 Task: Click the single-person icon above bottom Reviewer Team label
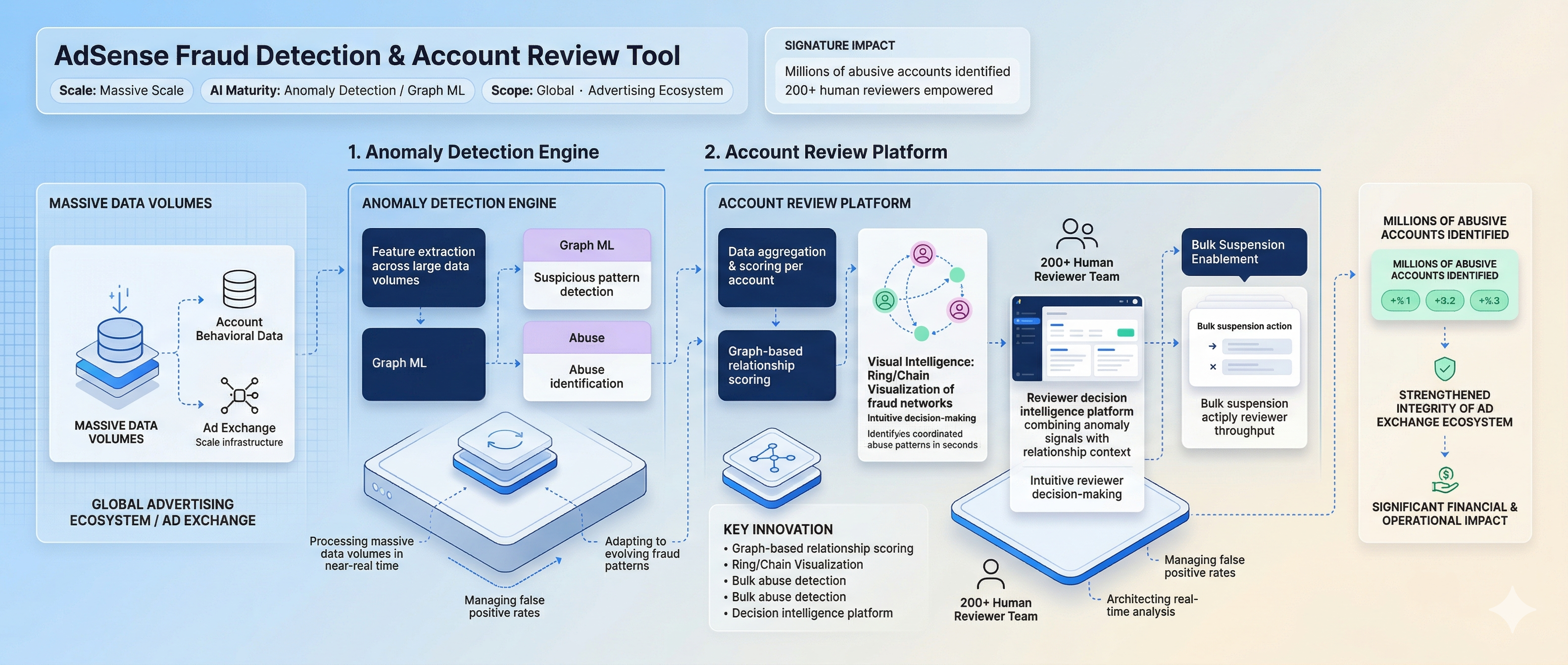click(991, 574)
